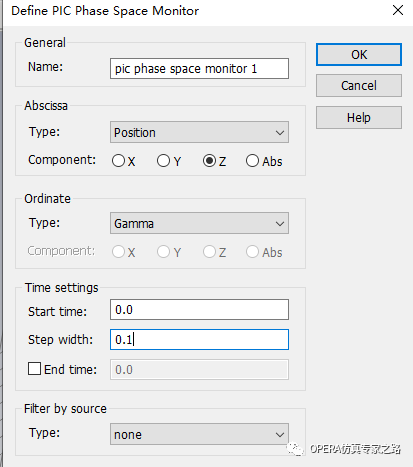The height and width of the screenshot is (467, 413).
Task: Click the Filter source none dropdown arrow
Action: click(x=280, y=435)
